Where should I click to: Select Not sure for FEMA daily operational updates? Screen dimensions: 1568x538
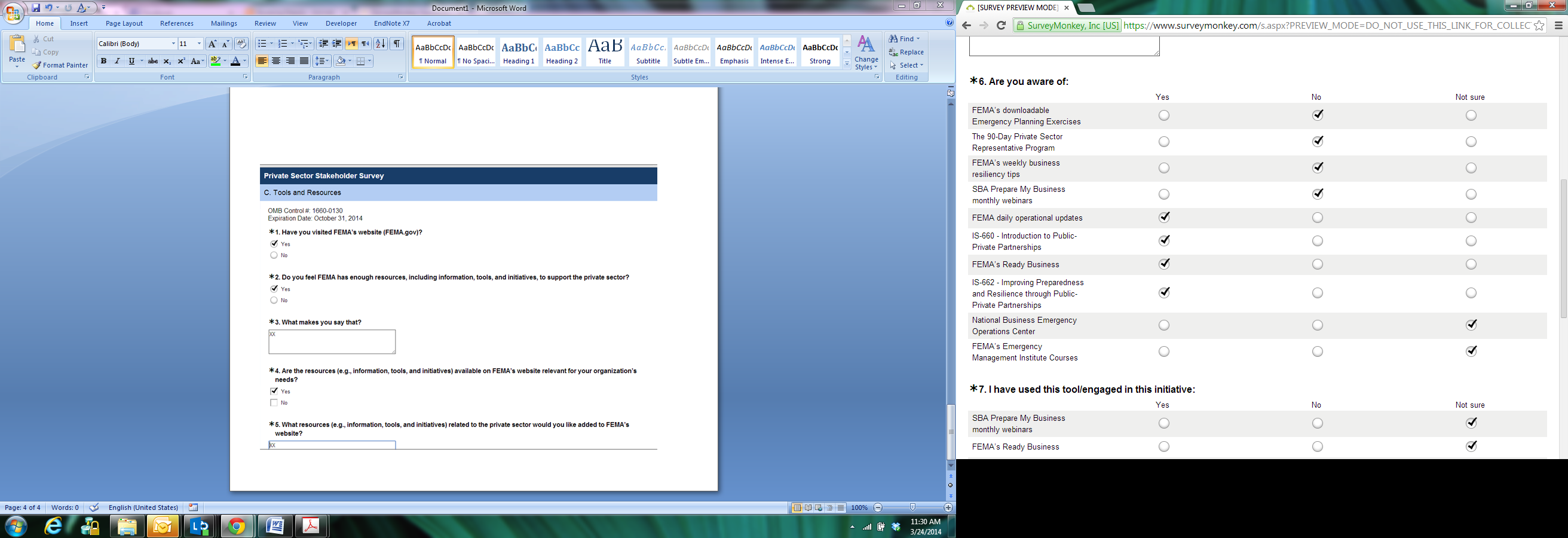click(x=1471, y=218)
